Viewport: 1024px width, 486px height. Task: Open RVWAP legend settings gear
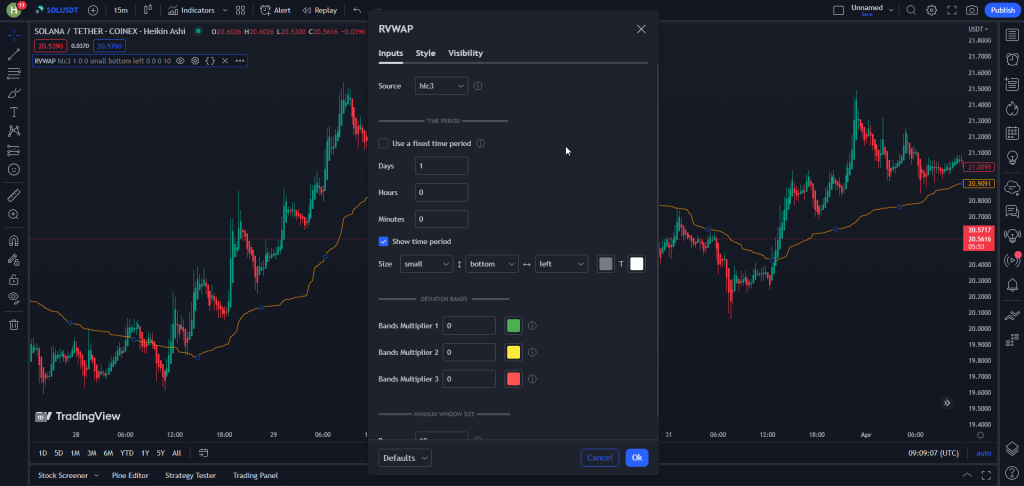coord(195,61)
